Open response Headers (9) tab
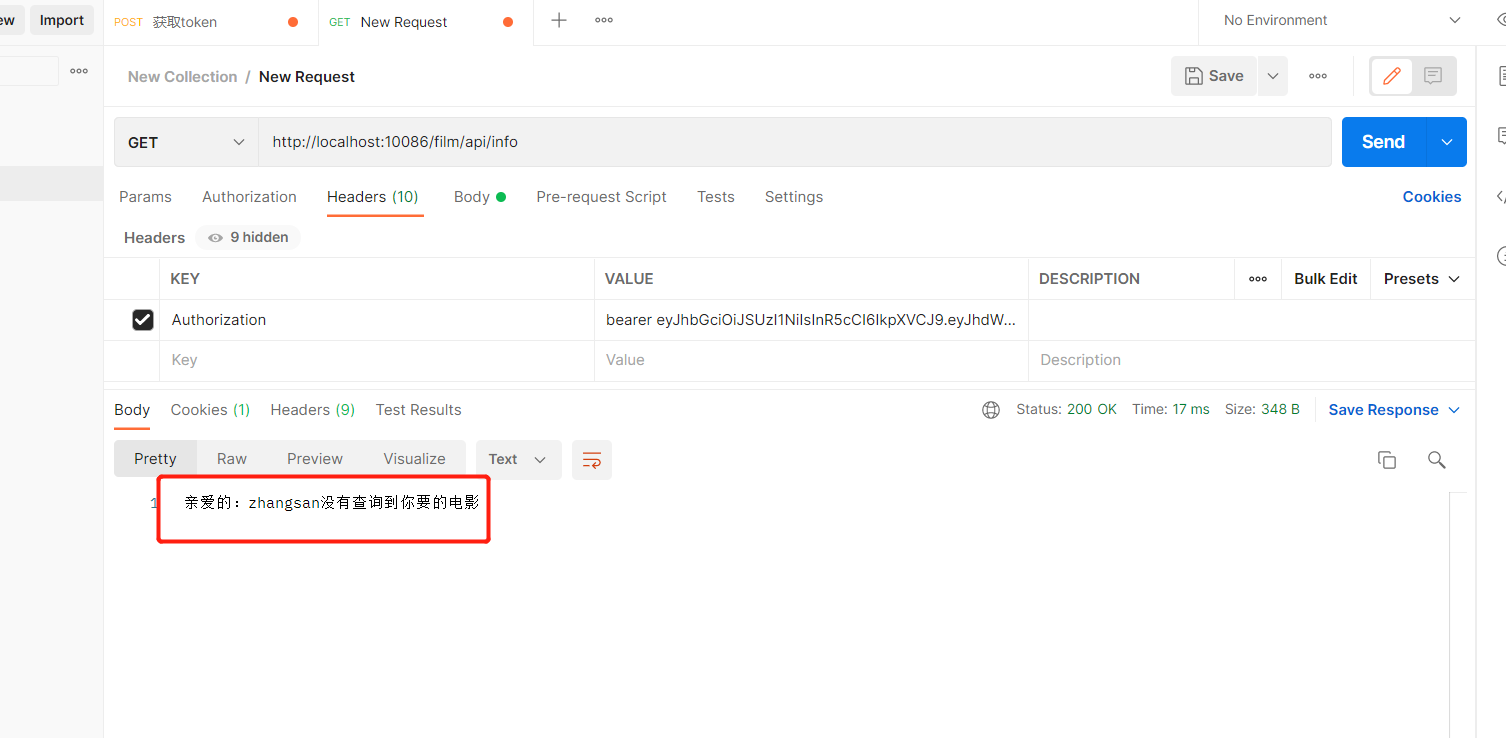 click(313, 410)
